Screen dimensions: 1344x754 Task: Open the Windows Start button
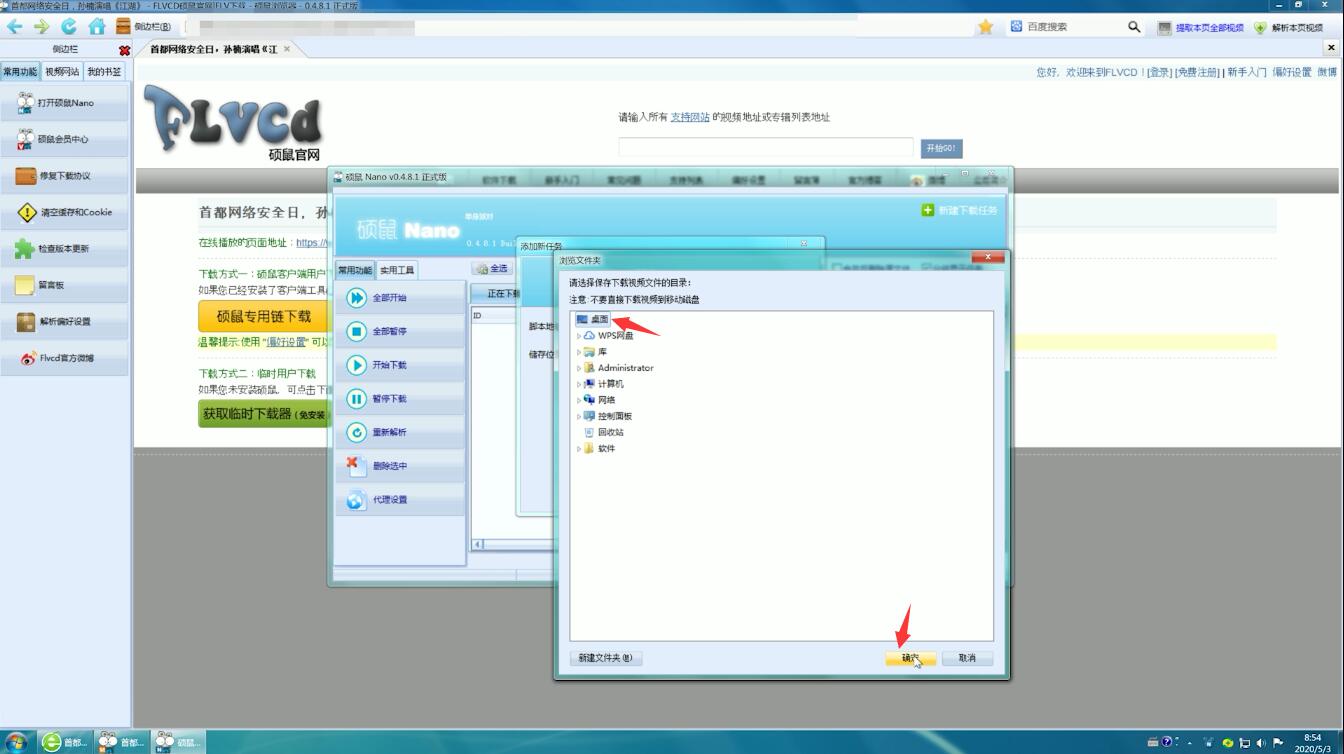pos(16,742)
